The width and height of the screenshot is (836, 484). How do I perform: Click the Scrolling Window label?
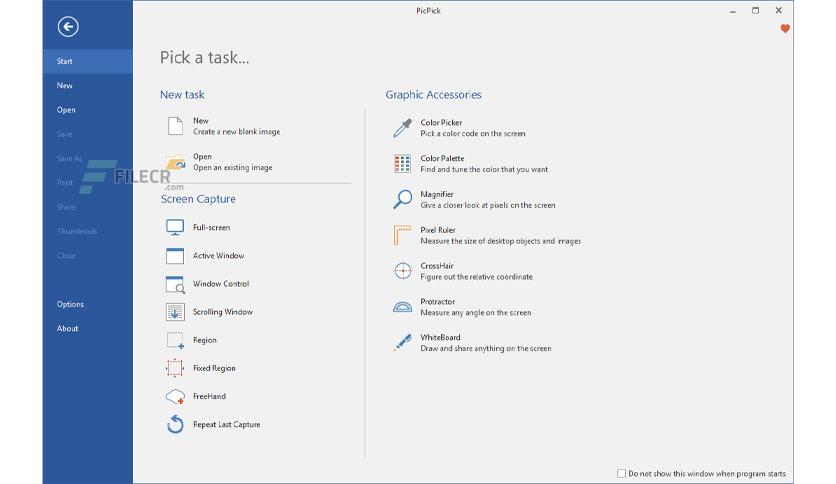click(x=222, y=312)
